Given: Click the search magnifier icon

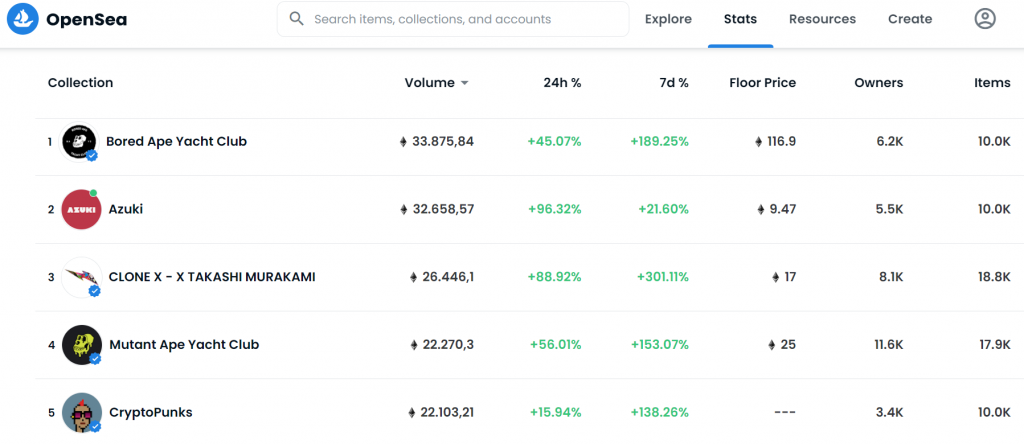Looking at the screenshot, I should [296, 19].
